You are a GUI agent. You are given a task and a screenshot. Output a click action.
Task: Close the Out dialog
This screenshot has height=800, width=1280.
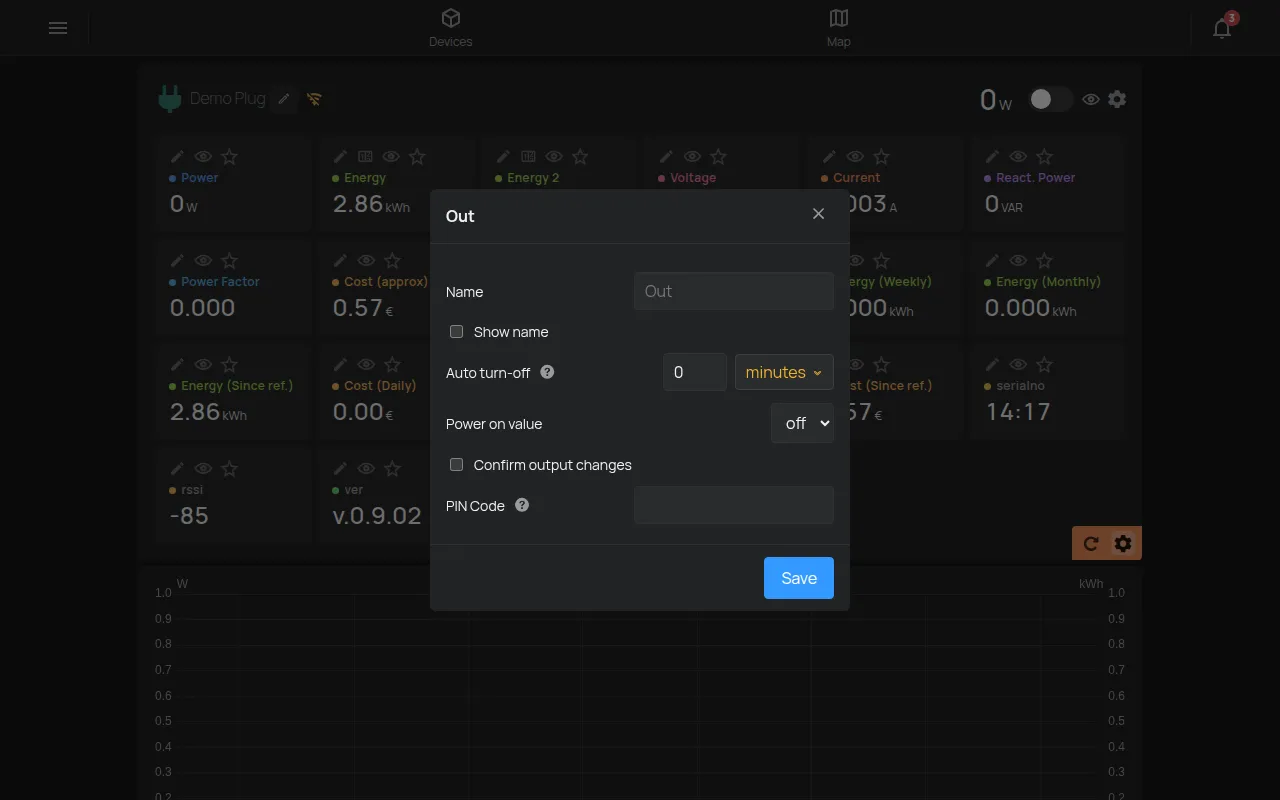[818, 214]
